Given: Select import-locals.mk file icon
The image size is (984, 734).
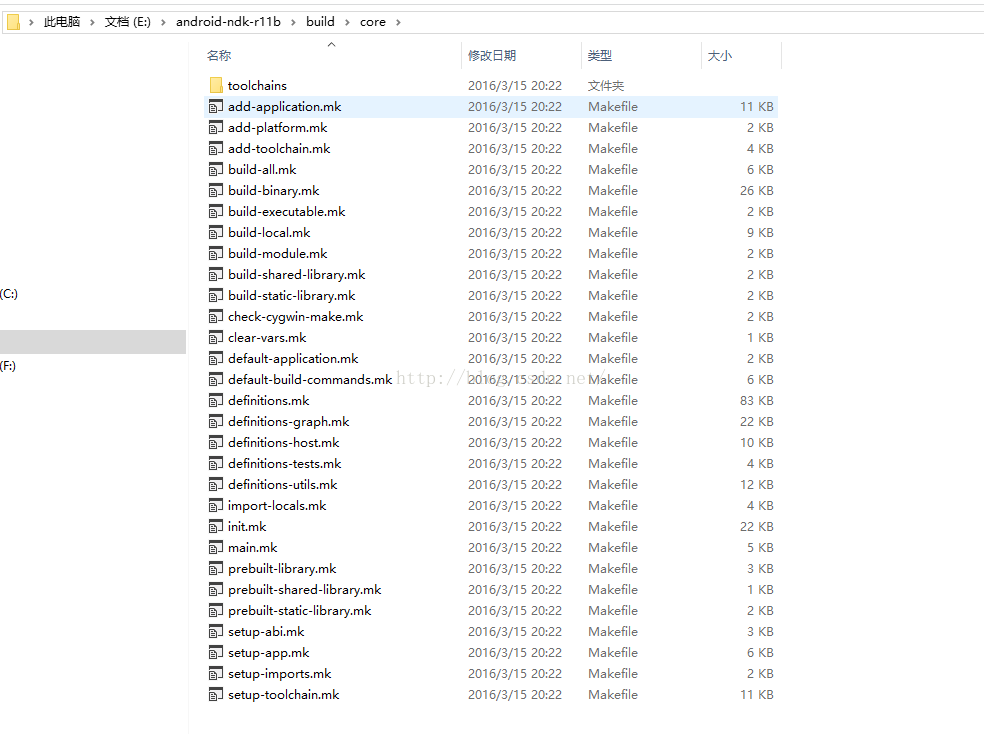Looking at the screenshot, I should 216,506.
